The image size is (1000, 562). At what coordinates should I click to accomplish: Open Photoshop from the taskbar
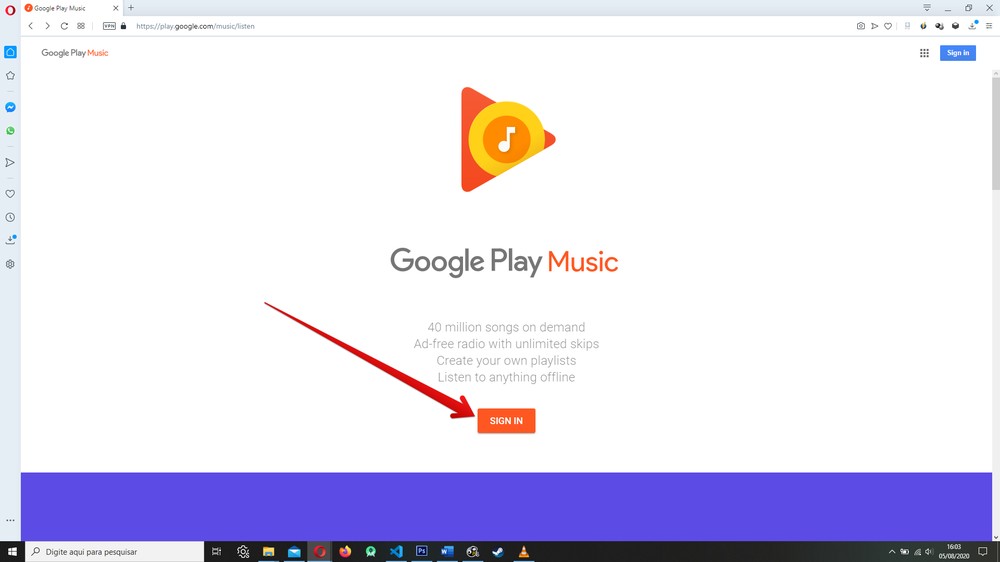[422, 552]
